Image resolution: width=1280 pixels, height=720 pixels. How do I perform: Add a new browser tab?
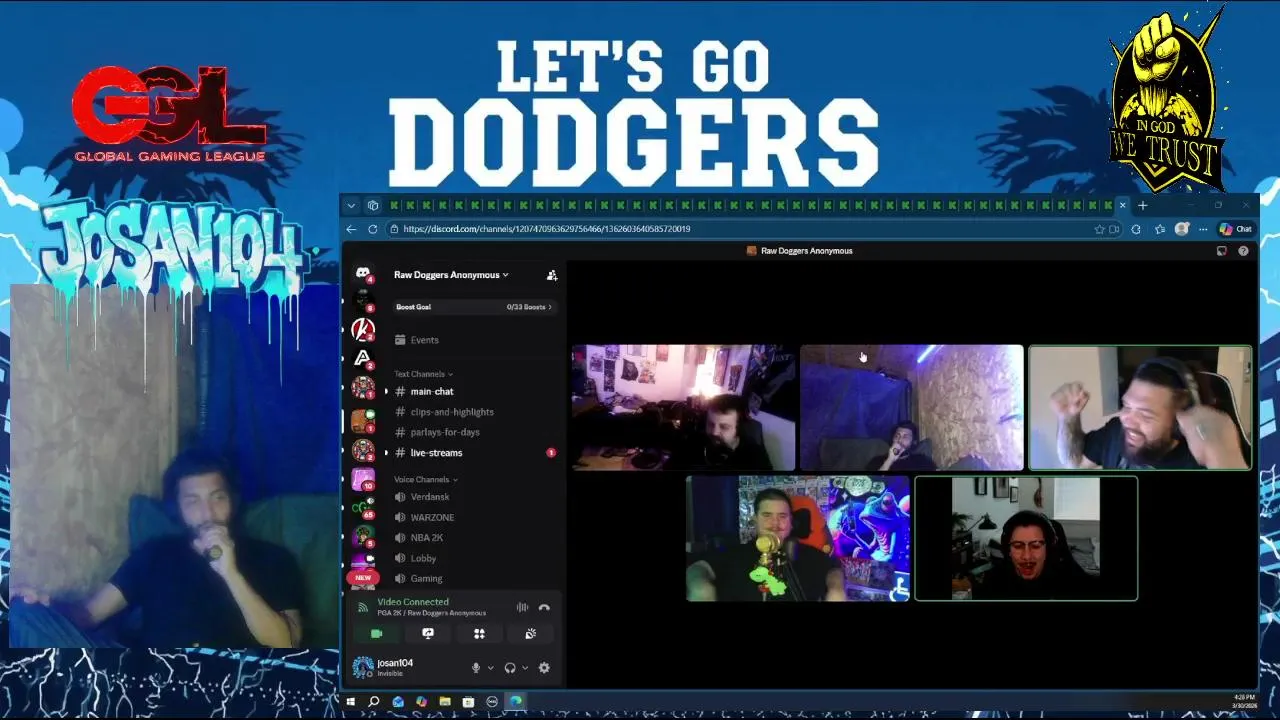pos(1142,205)
